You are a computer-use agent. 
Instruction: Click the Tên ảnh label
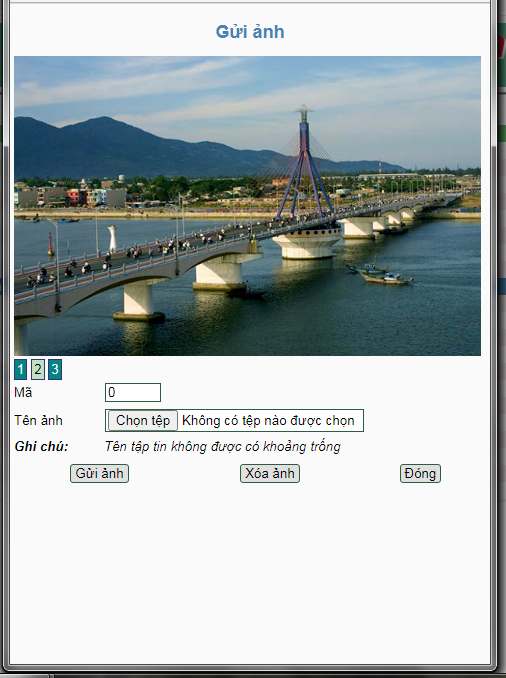pos(38,420)
